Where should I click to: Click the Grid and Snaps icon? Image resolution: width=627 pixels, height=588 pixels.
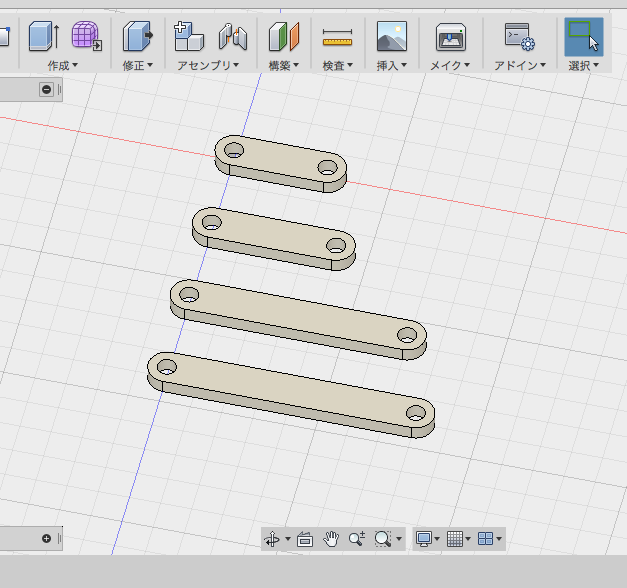pyautogui.click(x=455, y=539)
